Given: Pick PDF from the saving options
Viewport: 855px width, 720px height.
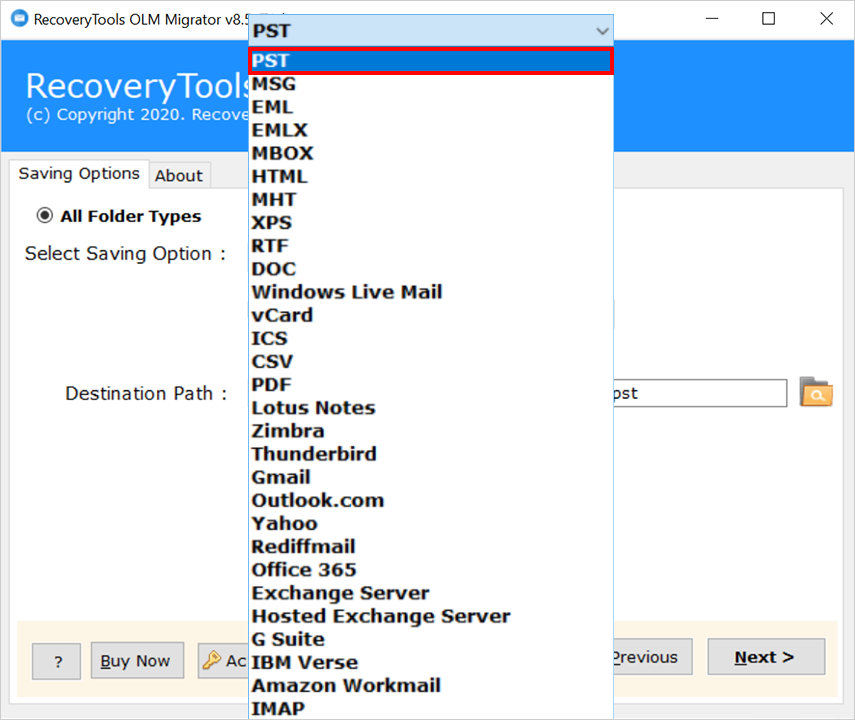Looking at the screenshot, I should 431,385.
